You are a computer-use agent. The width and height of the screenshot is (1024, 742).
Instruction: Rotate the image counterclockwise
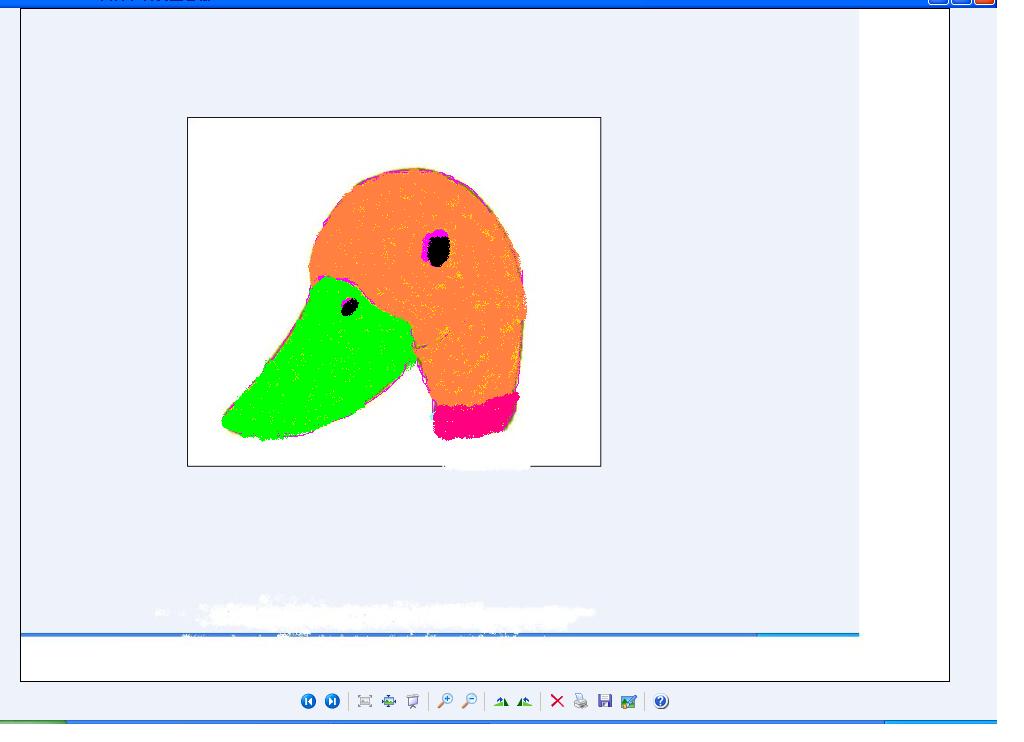pyautogui.click(x=524, y=701)
